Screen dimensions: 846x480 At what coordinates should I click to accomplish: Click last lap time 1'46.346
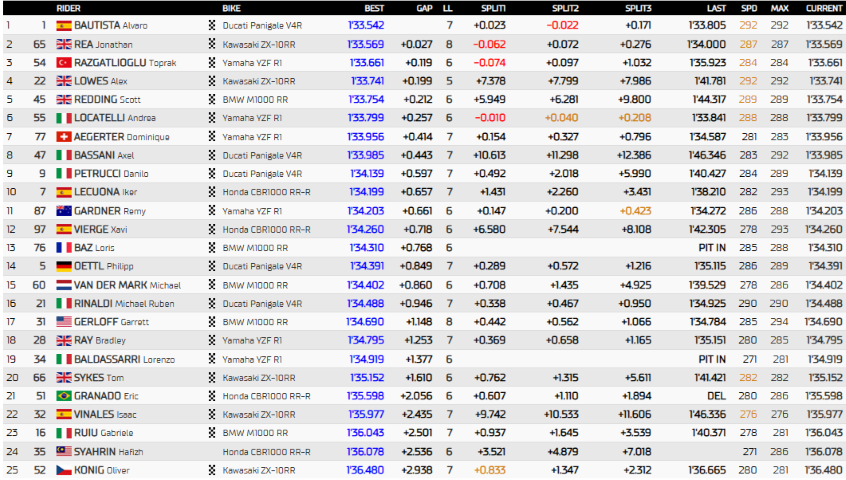click(707, 155)
